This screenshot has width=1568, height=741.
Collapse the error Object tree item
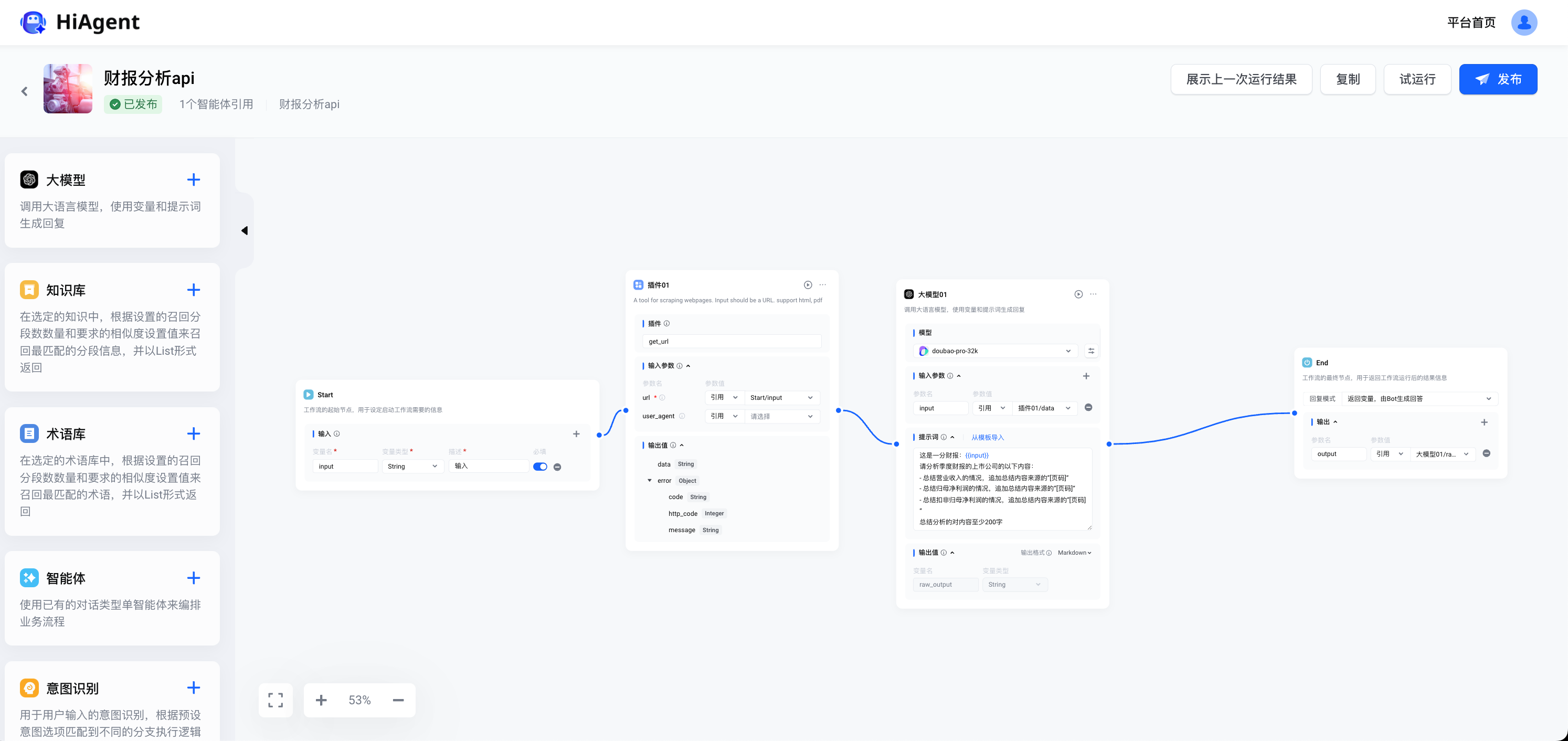click(650, 480)
